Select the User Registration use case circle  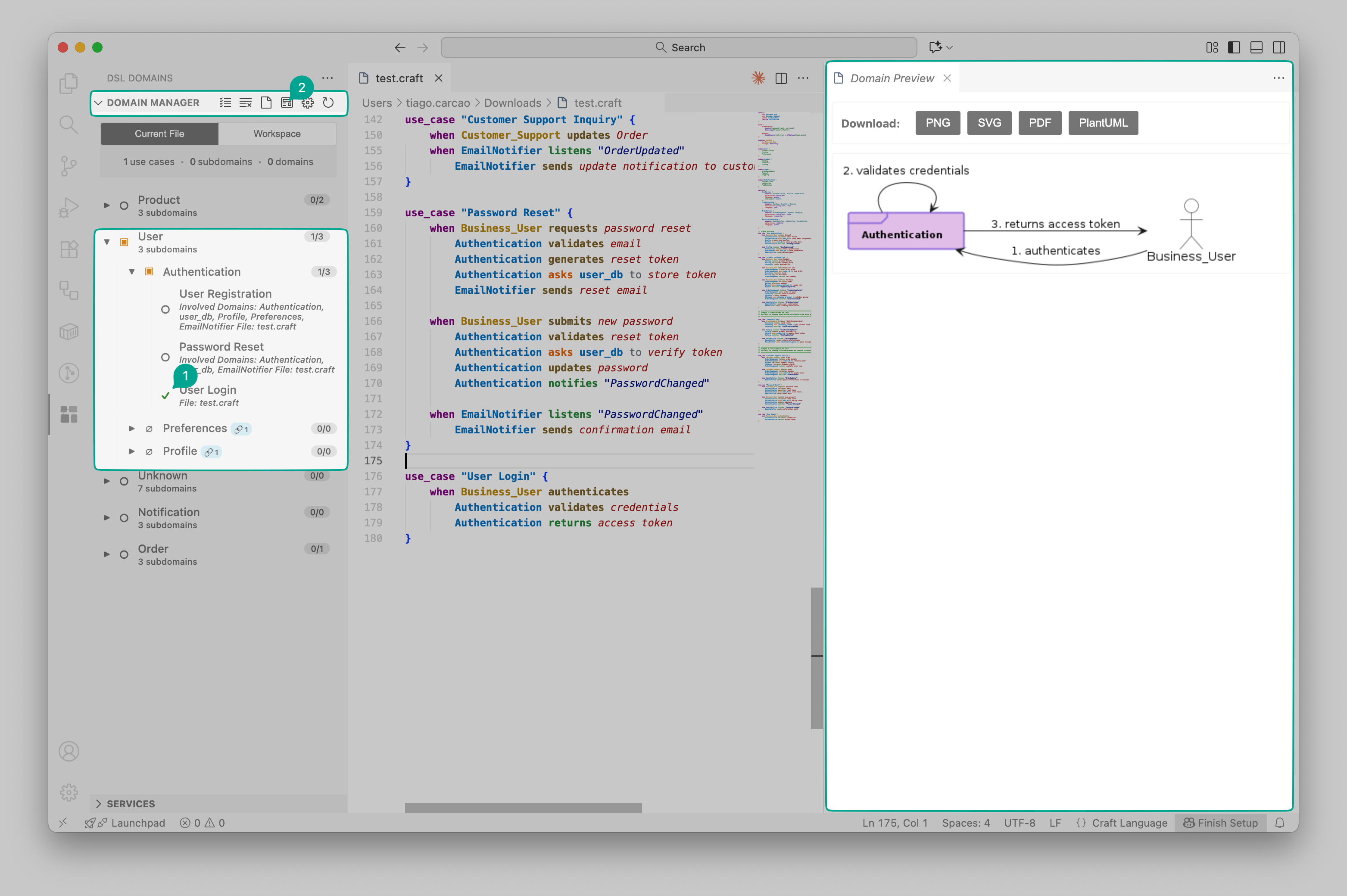pos(165,310)
